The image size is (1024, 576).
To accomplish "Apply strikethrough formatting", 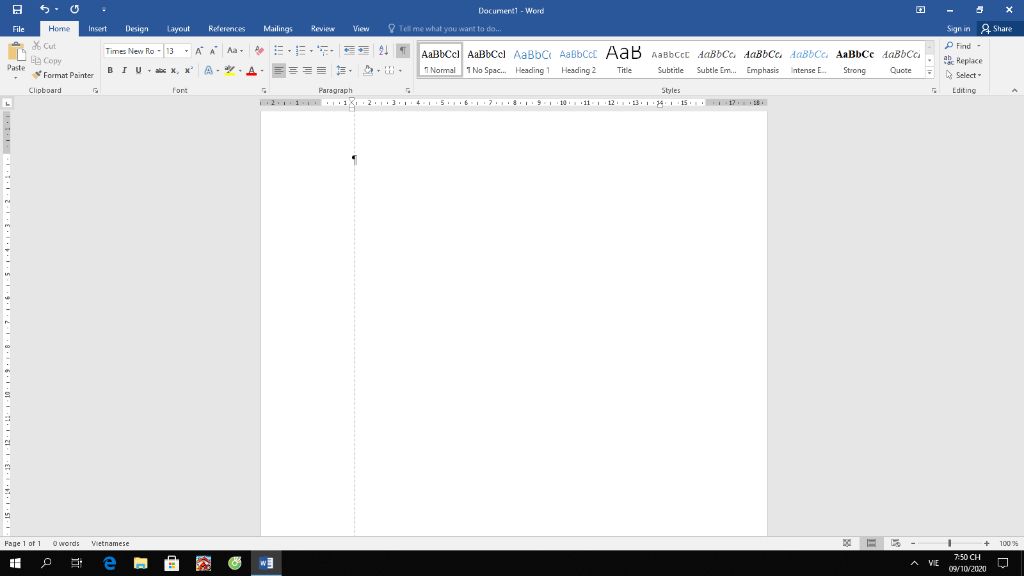I will pos(160,71).
